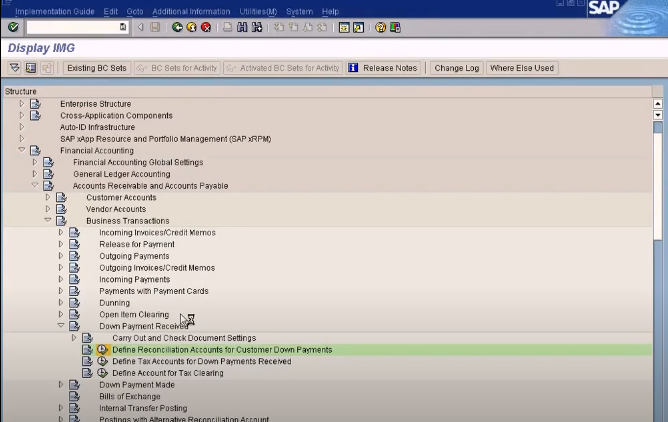Image resolution: width=668 pixels, height=422 pixels.
Task: Open documentation icon for Dunning
Action: click(x=75, y=303)
